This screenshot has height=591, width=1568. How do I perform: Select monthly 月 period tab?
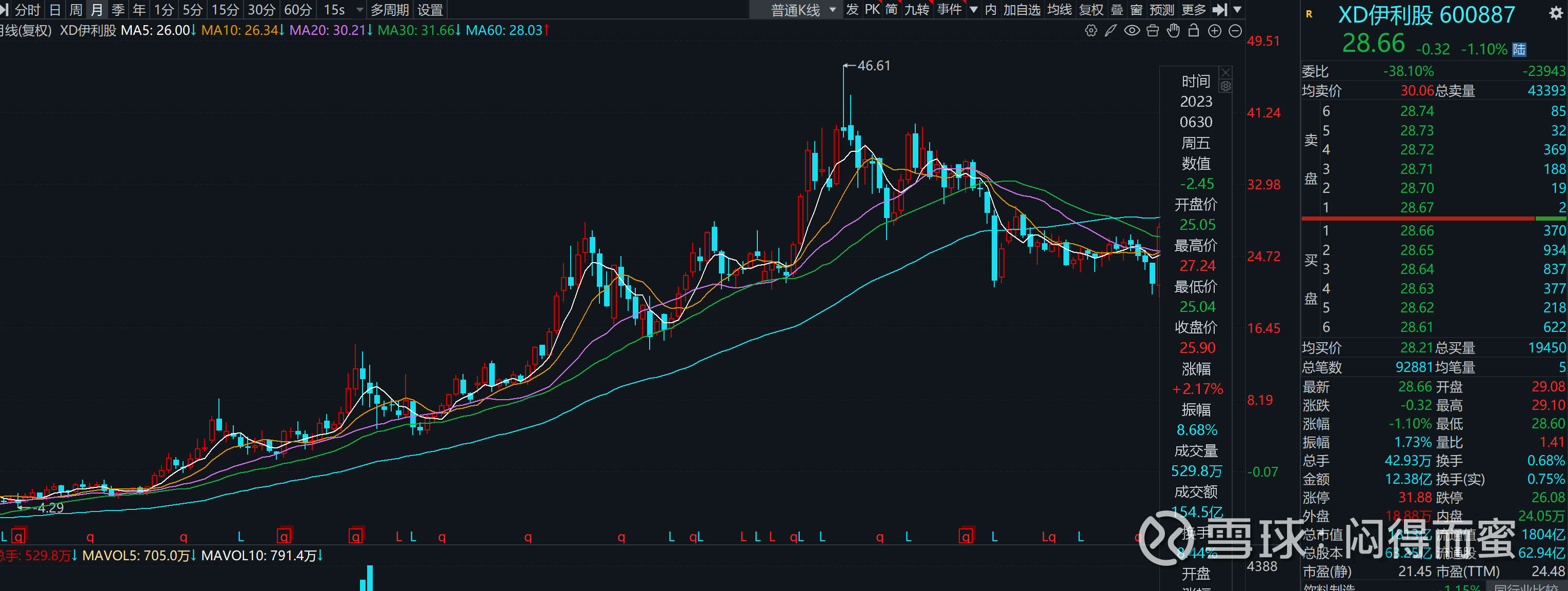click(97, 10)
